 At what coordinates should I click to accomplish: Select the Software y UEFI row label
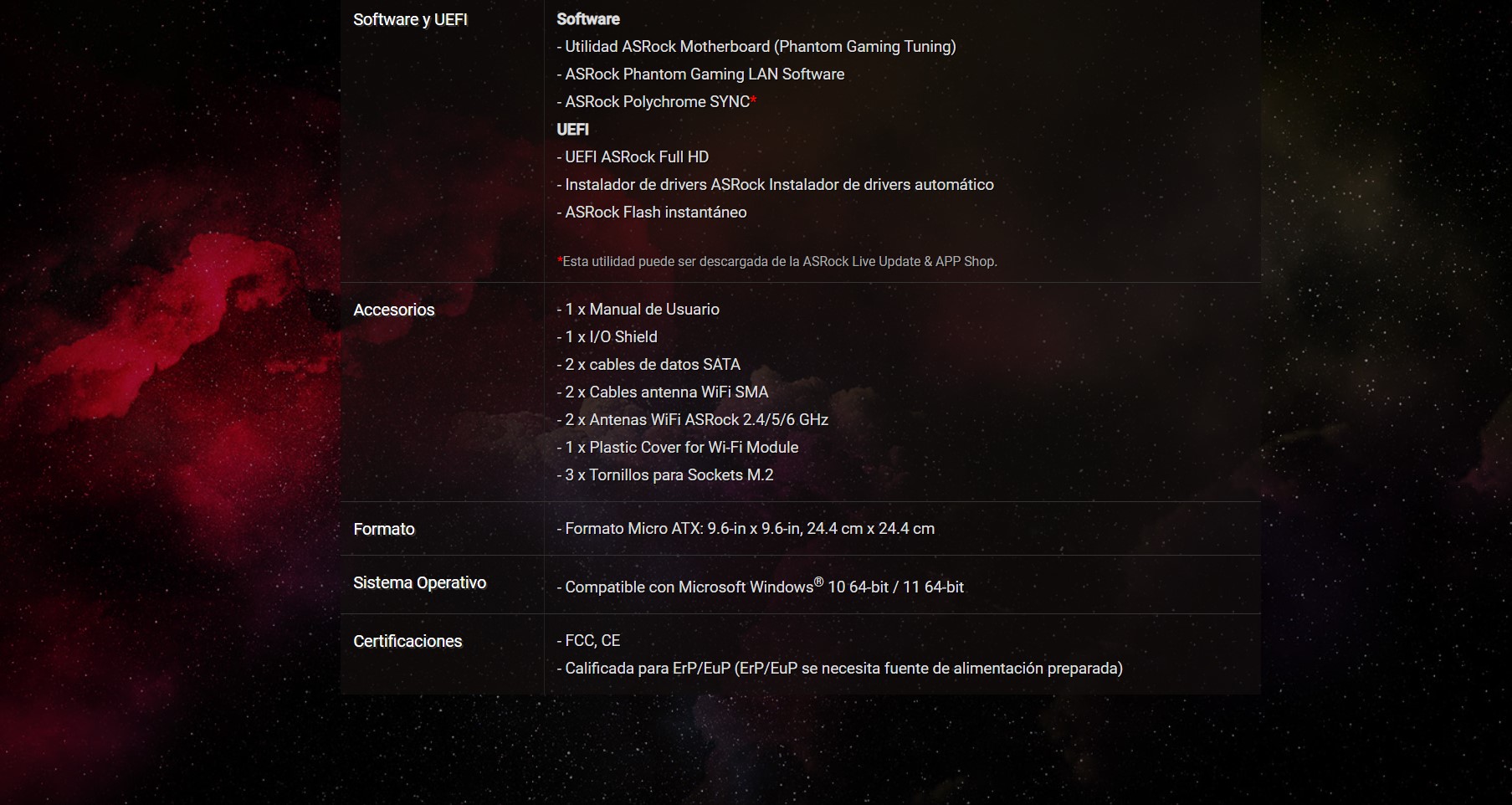[410, 19]
